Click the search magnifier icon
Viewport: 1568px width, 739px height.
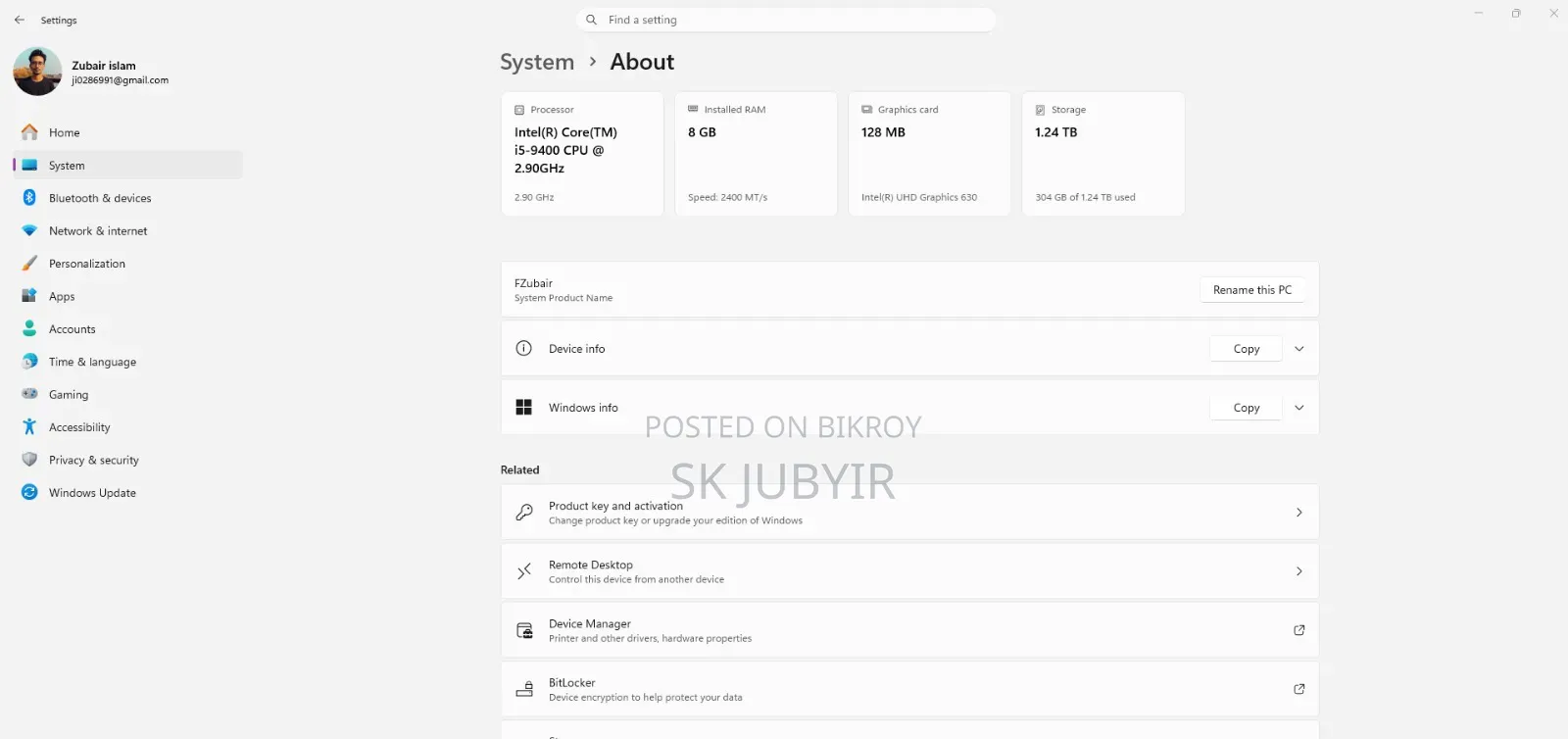coord(591,20)
